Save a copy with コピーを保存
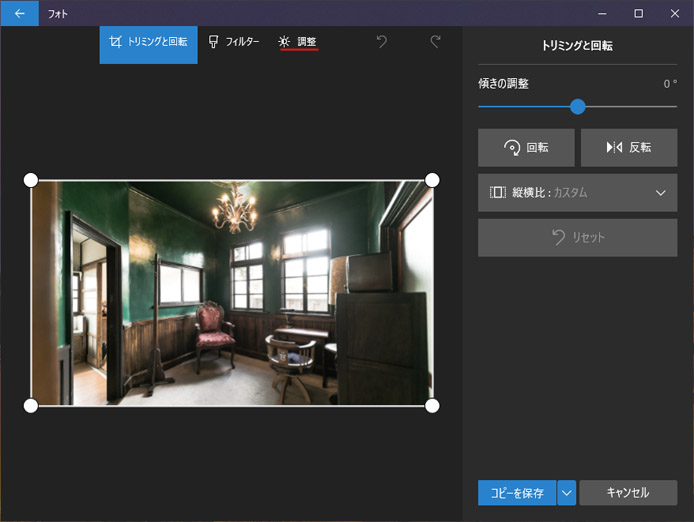 [x=517, y=493]
